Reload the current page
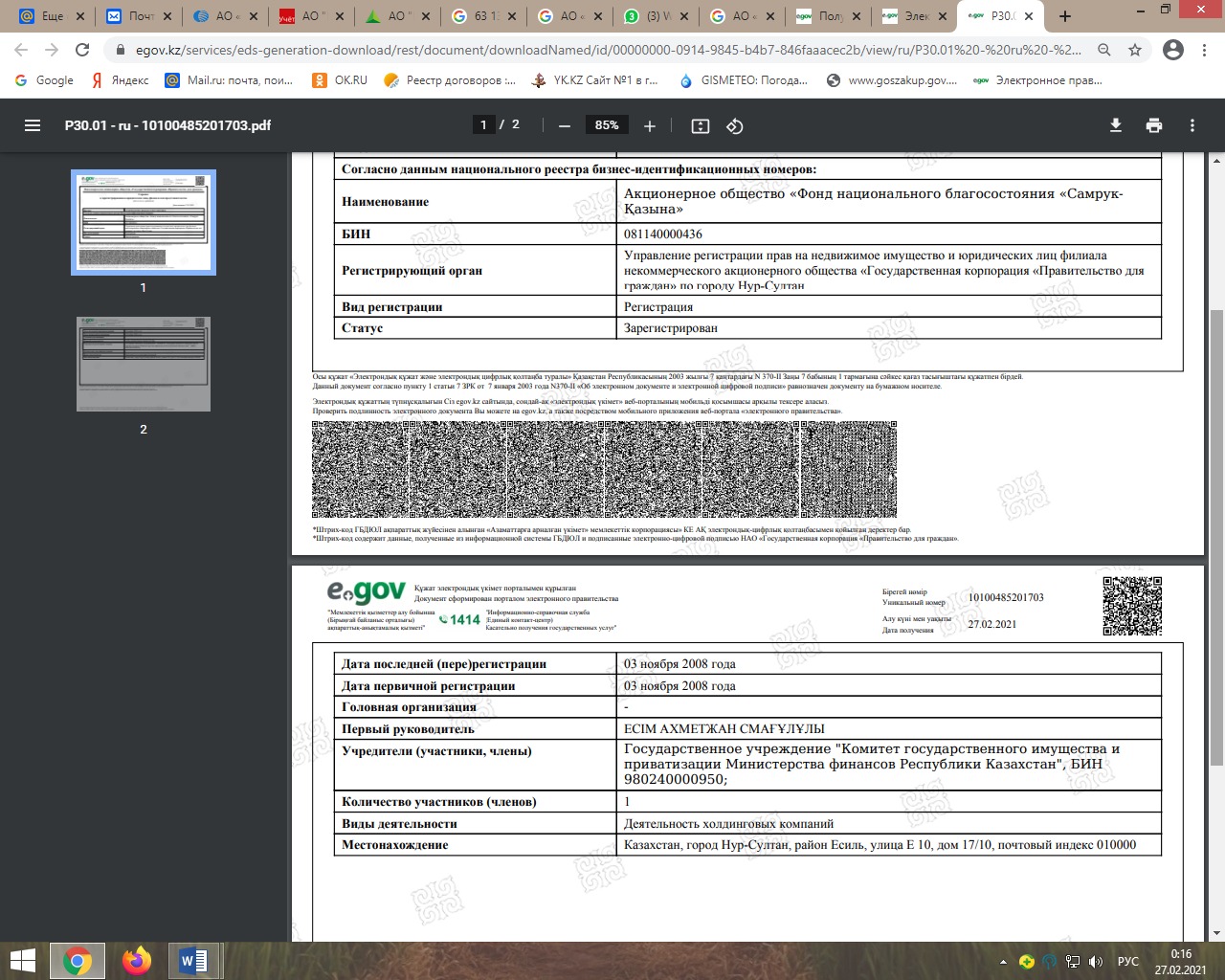The width and height of the screenshot is (1225, 980). point(82,50)
